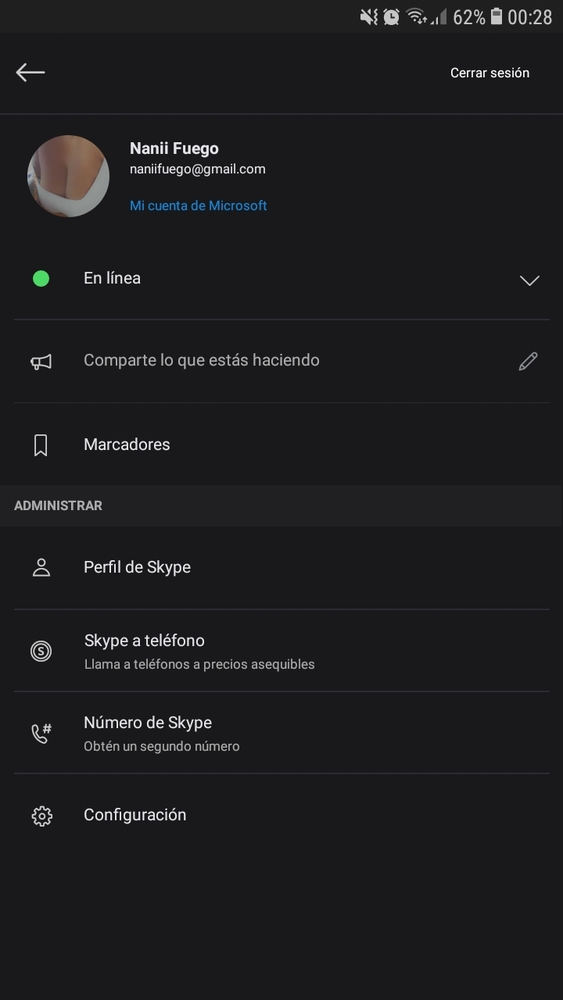Screen dimensions: 563x1000
Task: Open the gear icon for Configuración
Action: tap(41, 816)
